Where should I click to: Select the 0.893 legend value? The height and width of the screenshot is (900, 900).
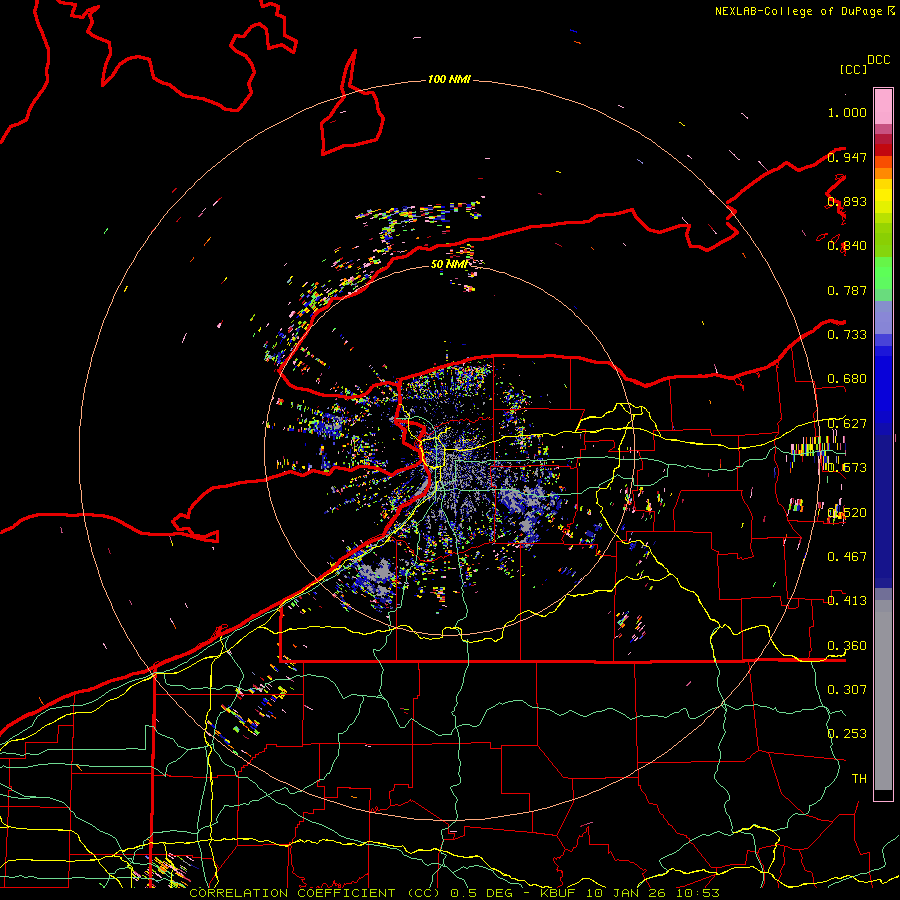coord(847,201)
